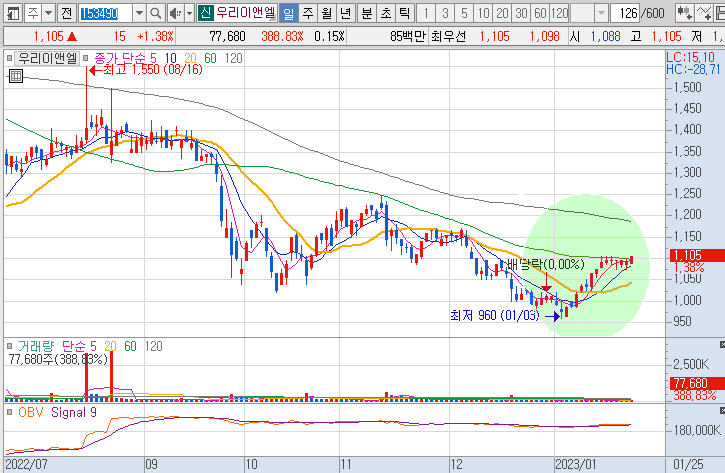Select the 년 yearly period tab
Image resolution: width=725 pixels, height=473 pixels.
345,13
